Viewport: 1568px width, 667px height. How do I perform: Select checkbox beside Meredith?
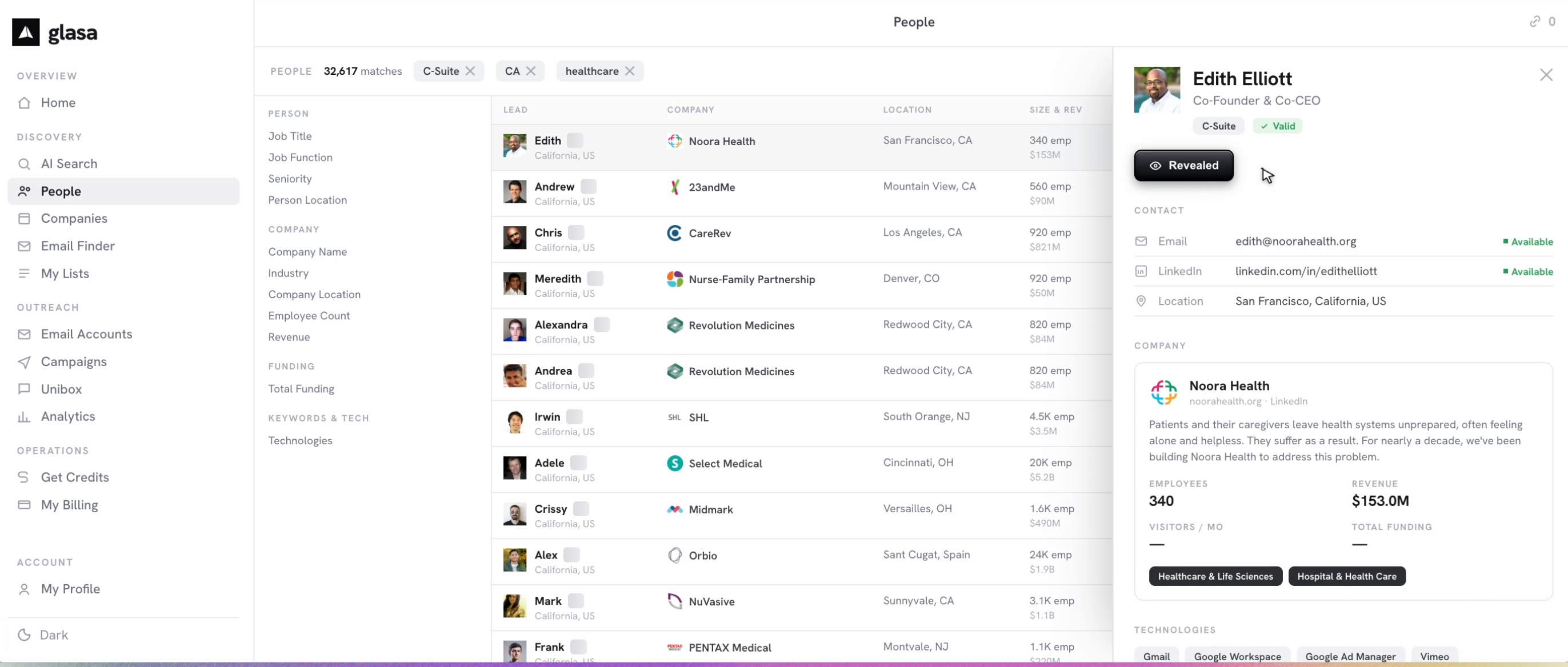point(595,279)
